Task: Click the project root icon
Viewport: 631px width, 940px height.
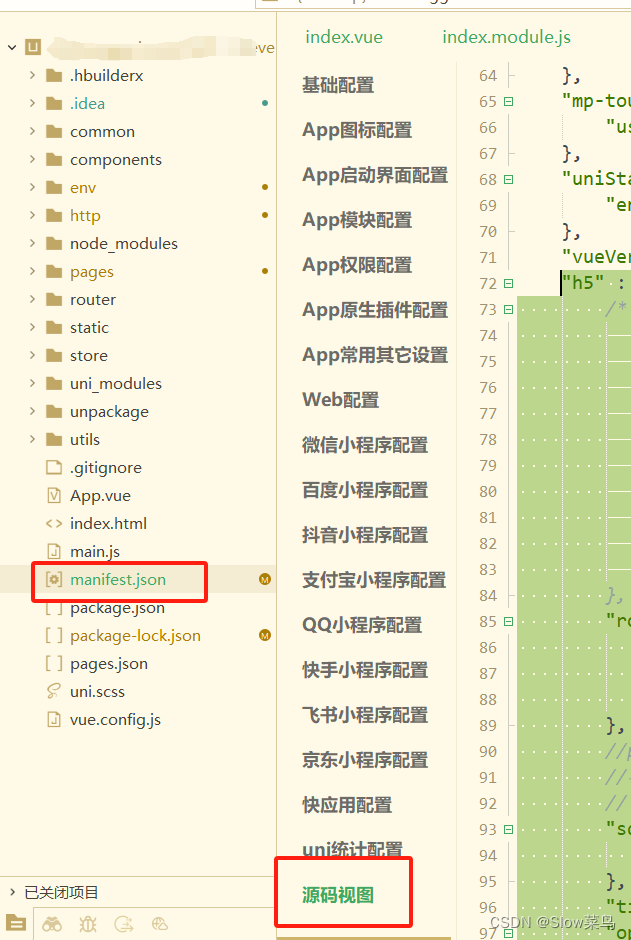Action: (33, 47)
